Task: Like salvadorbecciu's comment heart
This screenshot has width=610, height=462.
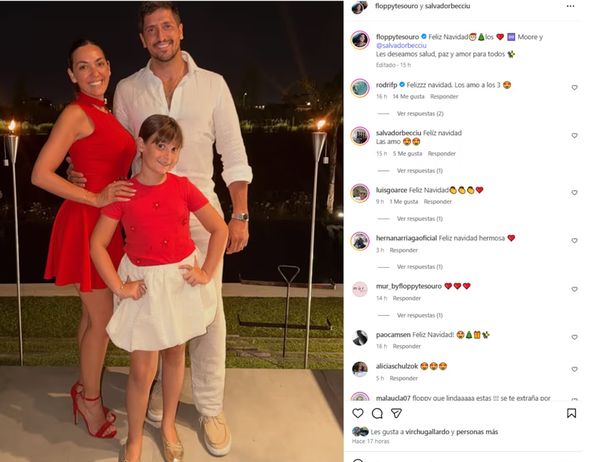Action: click(x=574, y=136)
